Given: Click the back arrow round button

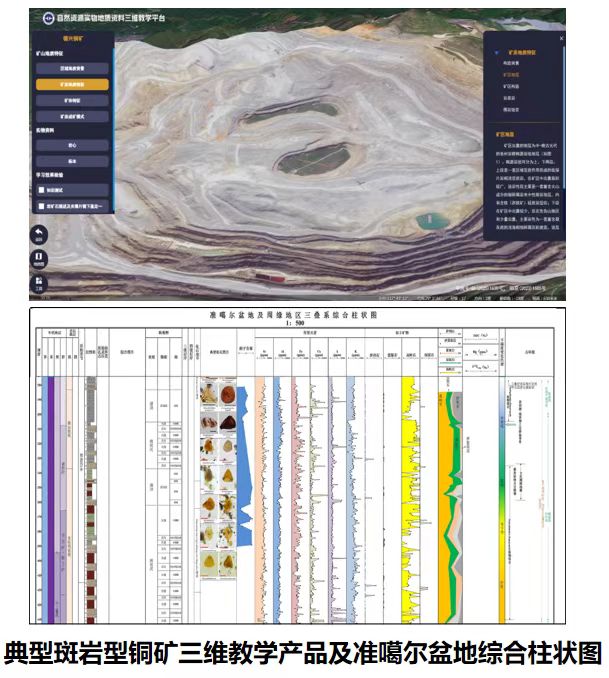Looking at the screenshot, I should (39, 235).
